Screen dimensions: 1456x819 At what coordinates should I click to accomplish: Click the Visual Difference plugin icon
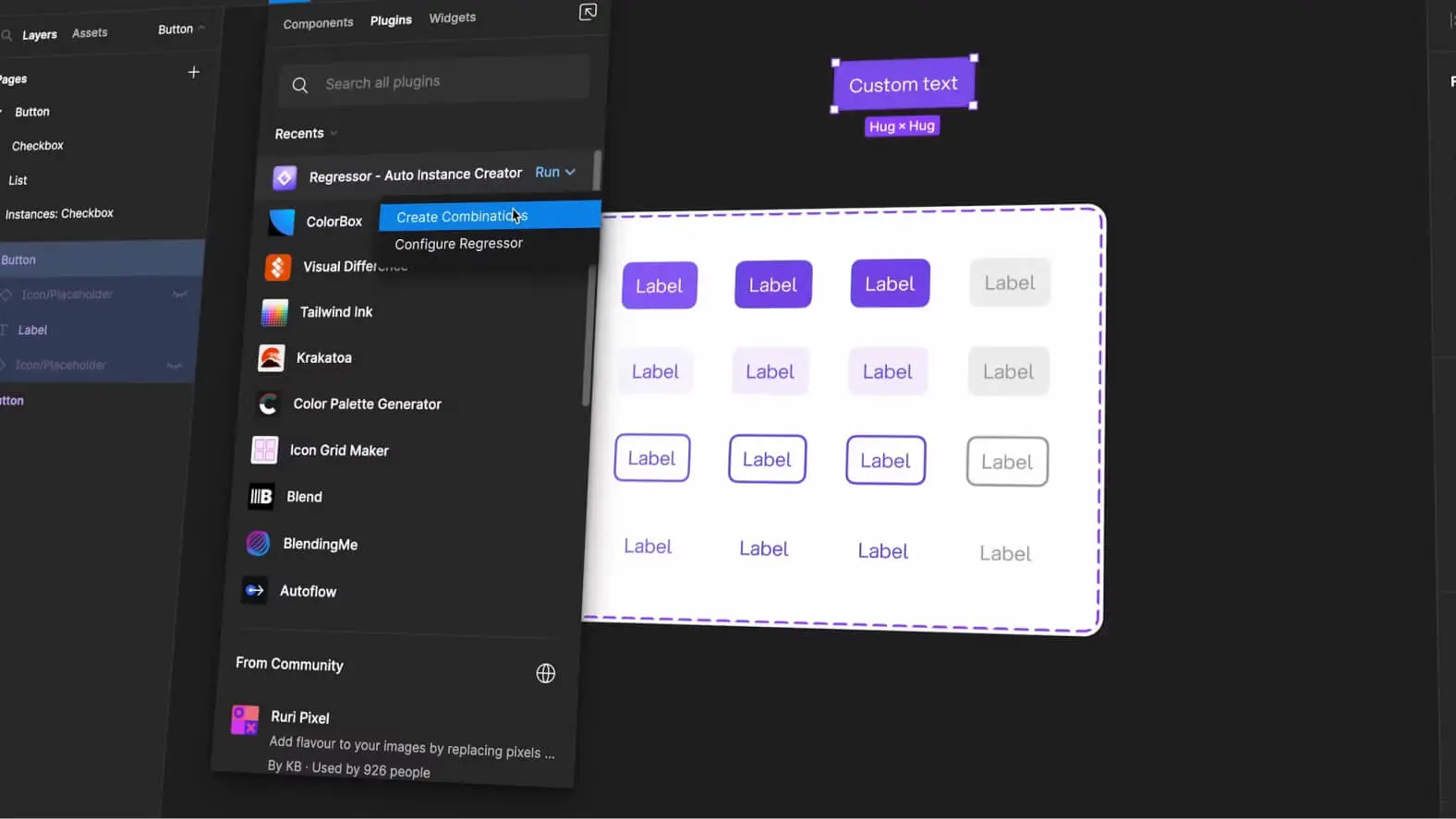click(277, 268)
